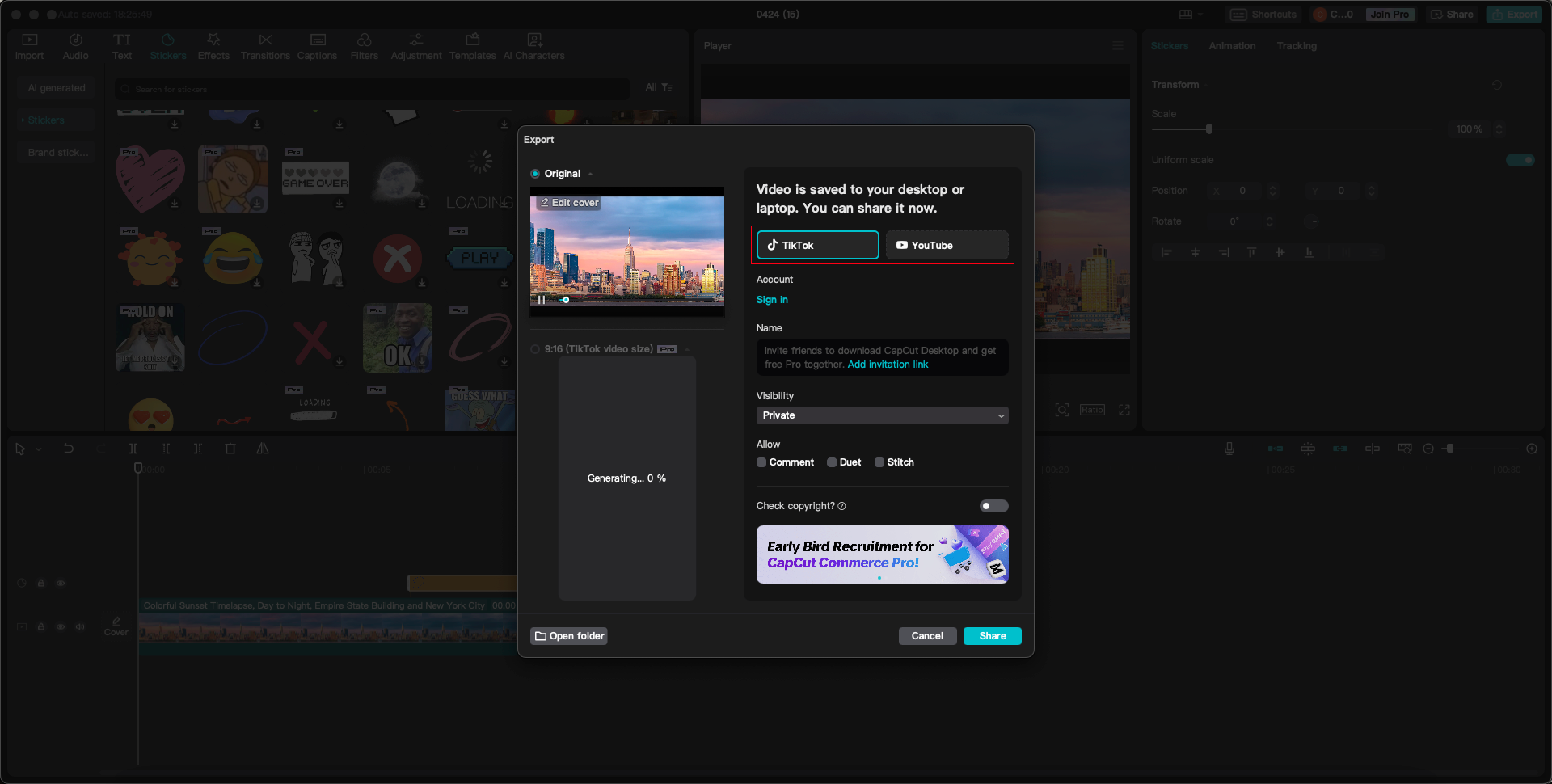Viewport: 1552px width, 784px height.
Task: Click the Share button in Export dialog
Action: pos(993,636)
